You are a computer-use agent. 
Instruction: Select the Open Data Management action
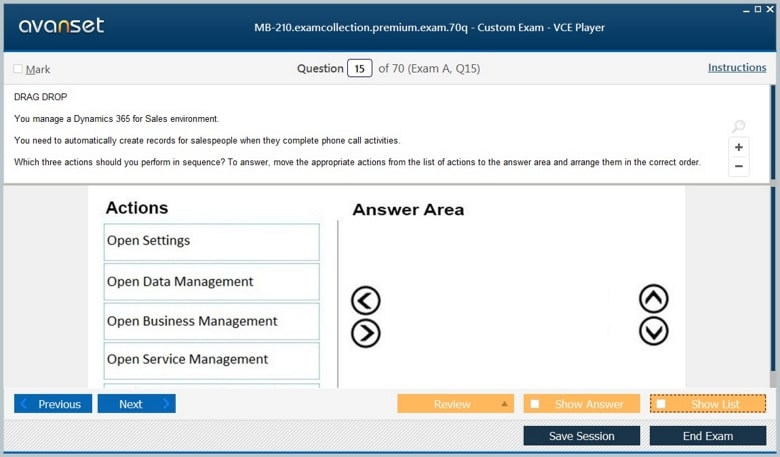point(211,282)
